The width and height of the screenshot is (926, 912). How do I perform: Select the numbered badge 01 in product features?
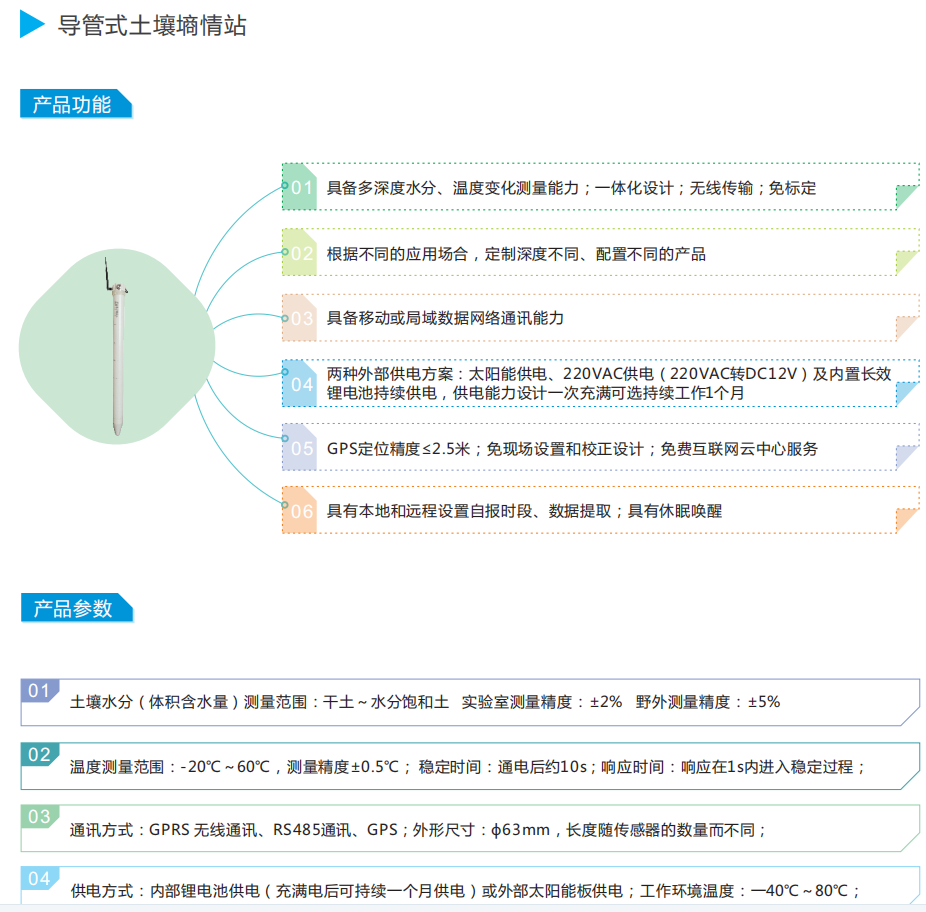299,187
